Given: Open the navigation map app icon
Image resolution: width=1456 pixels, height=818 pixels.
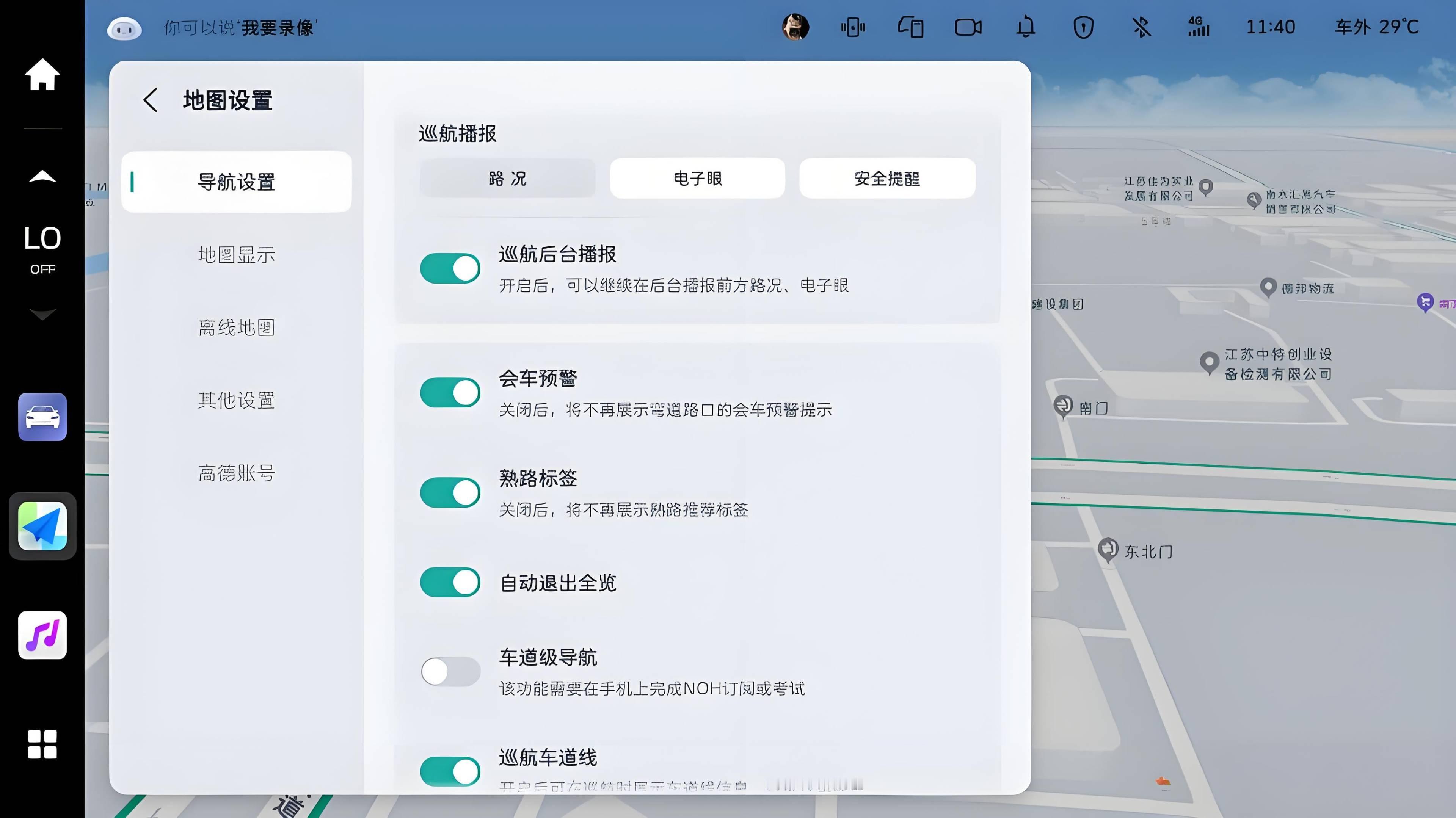Looking at the screenshot, I should click(42, 526).
